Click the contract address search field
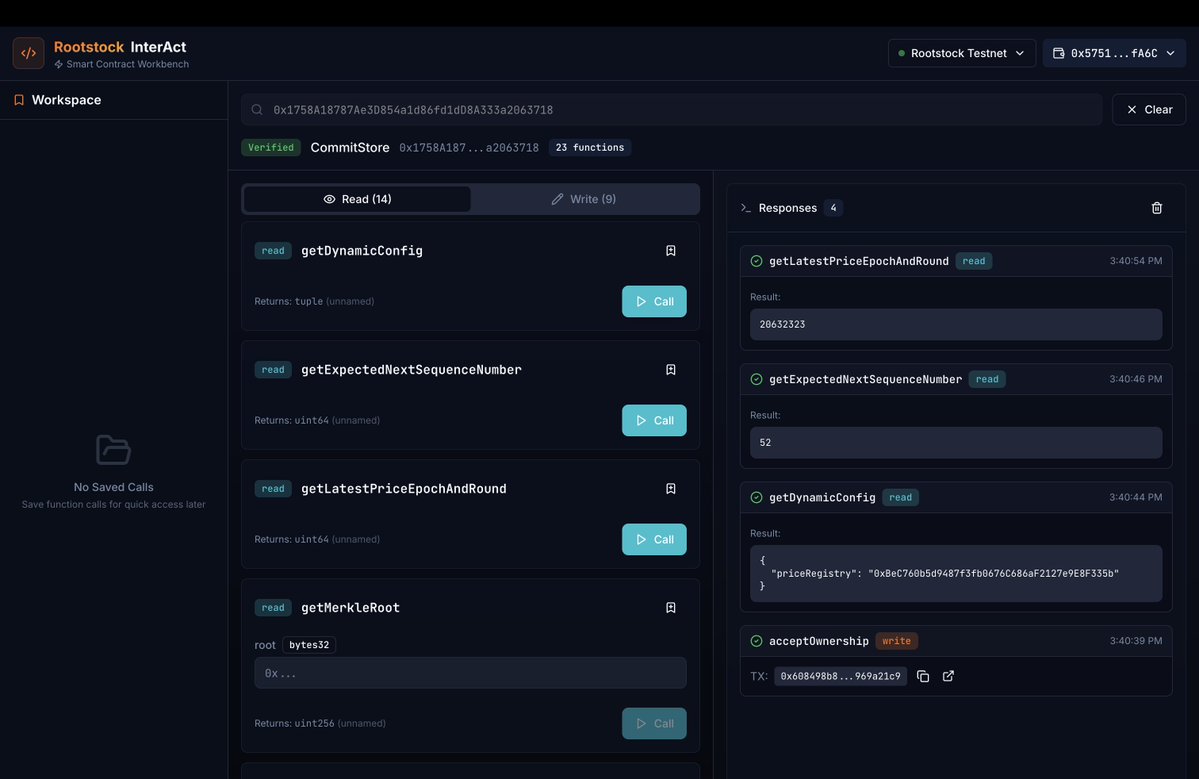1199x779 pixels. [x=671, y=109]
